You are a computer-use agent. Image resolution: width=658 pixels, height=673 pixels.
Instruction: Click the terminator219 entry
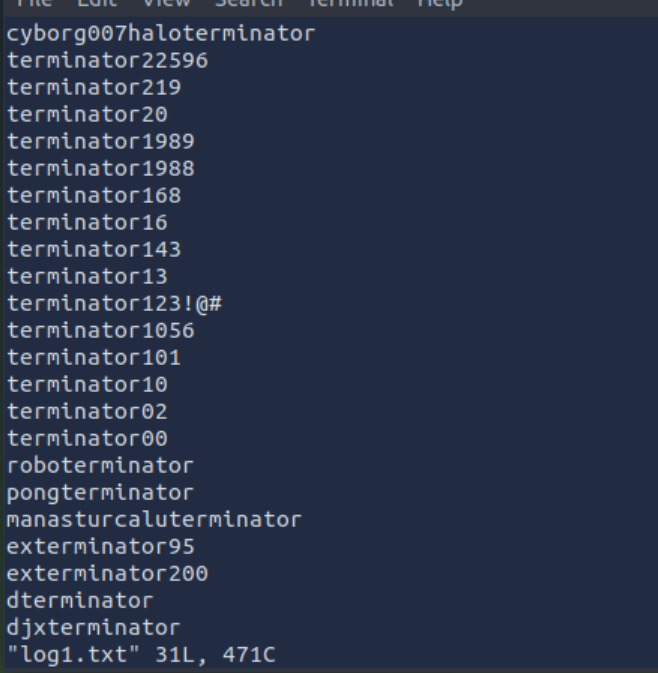click(94, 88)
